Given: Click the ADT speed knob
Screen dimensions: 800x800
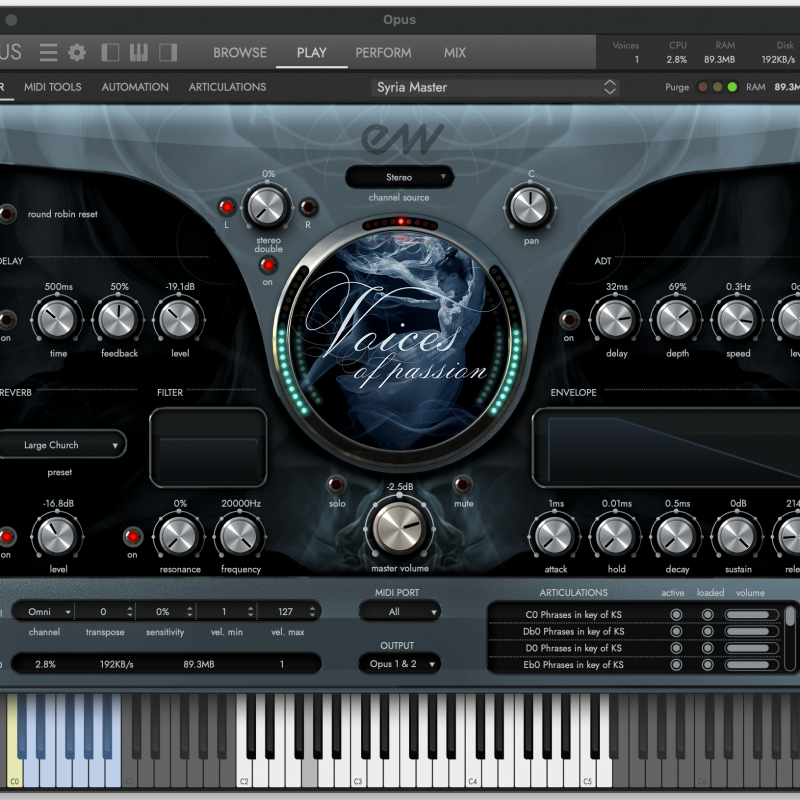Looking at the screenshot, I should click(x=737, y=319).
